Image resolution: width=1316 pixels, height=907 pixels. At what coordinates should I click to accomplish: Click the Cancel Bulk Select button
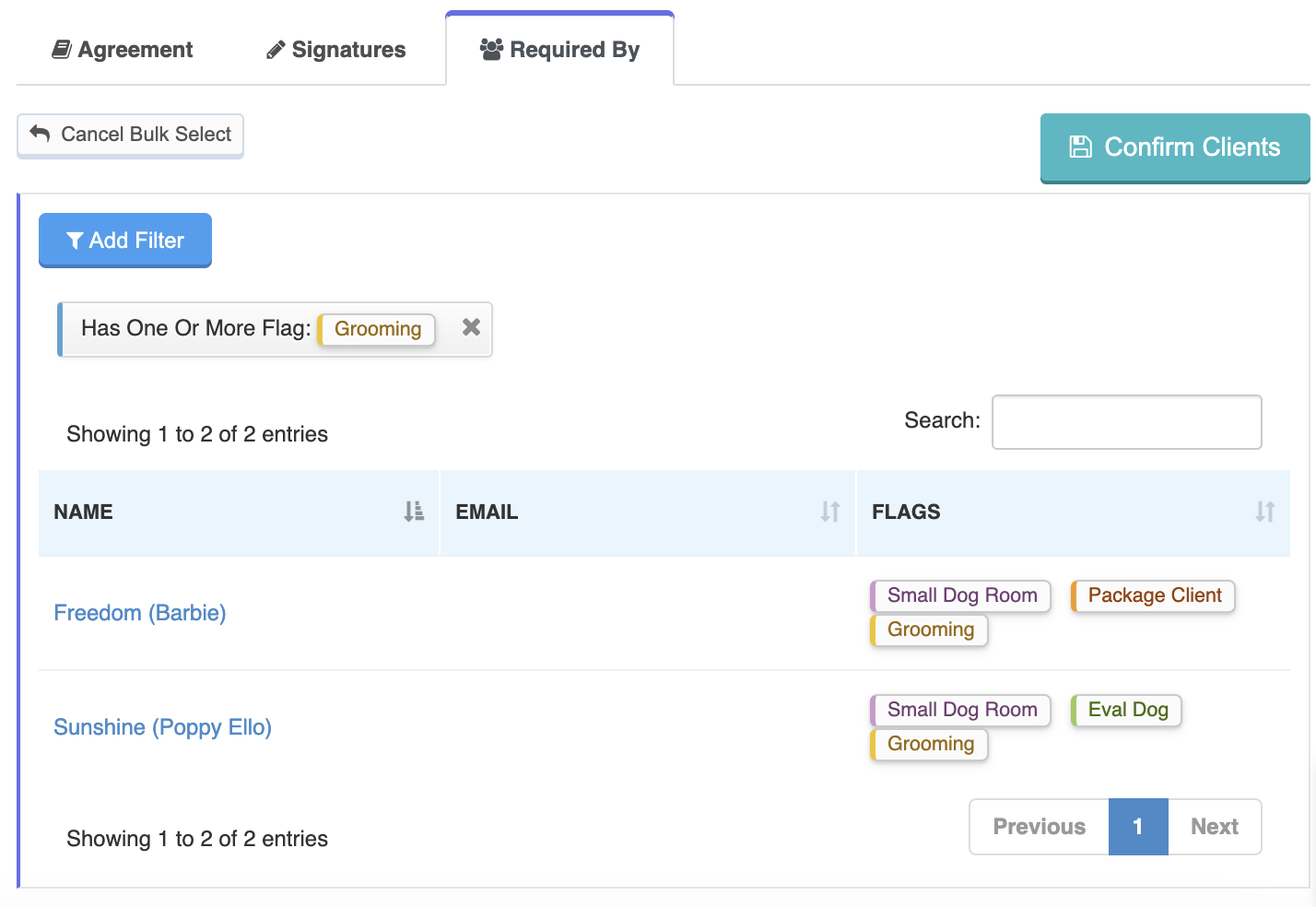tap(130, 135)
